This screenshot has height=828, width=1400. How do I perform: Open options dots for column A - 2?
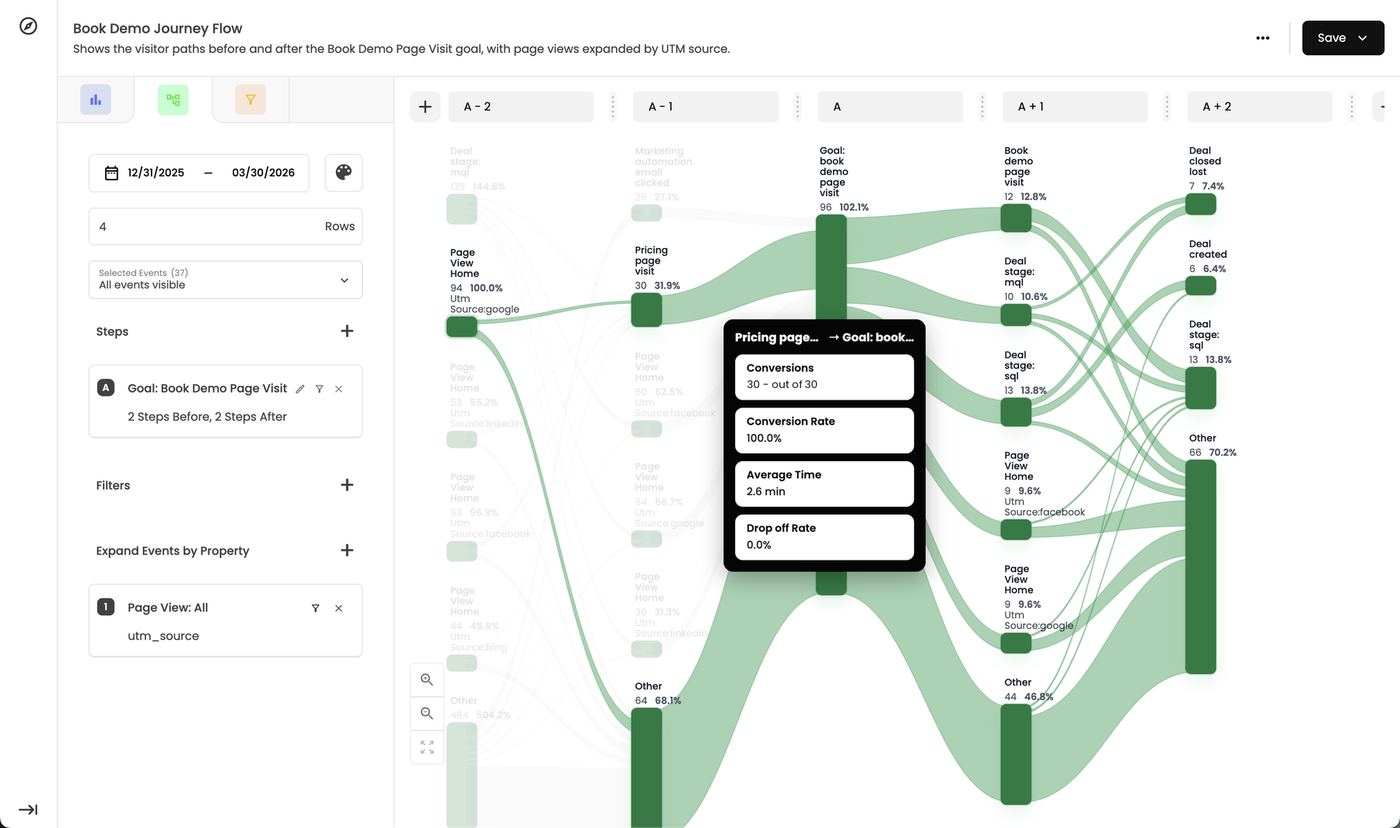point(613,107)
